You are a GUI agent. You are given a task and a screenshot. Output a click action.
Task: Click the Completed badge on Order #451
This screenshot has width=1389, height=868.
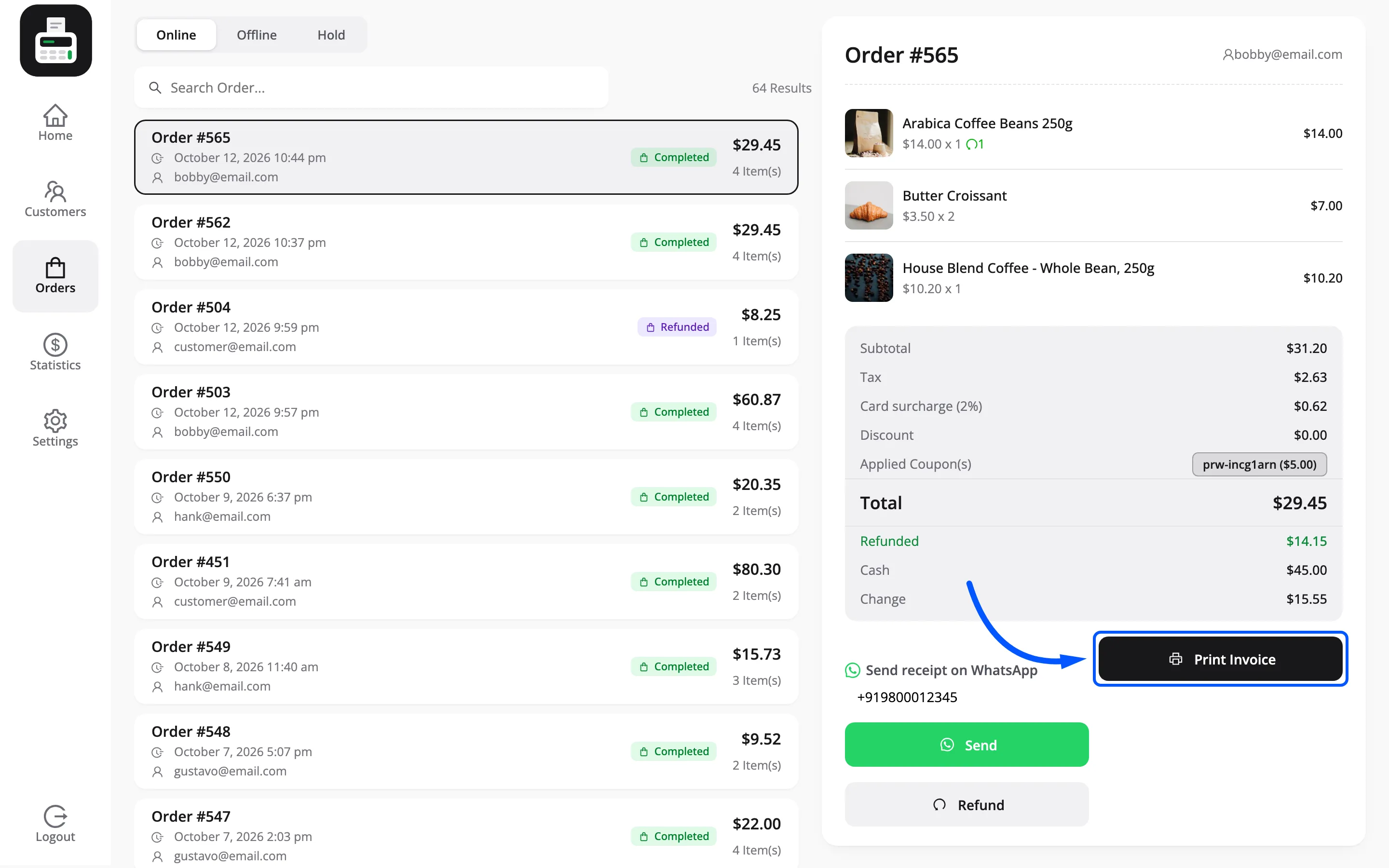(673, 582)
